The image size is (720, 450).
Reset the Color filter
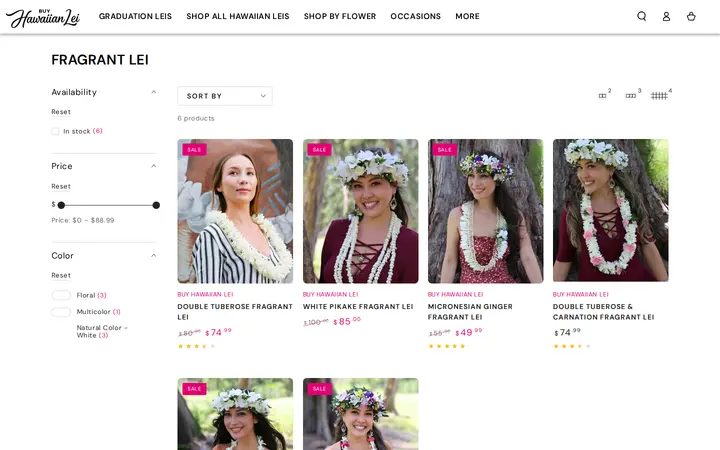pyautogui.click(x=61, y=275)
